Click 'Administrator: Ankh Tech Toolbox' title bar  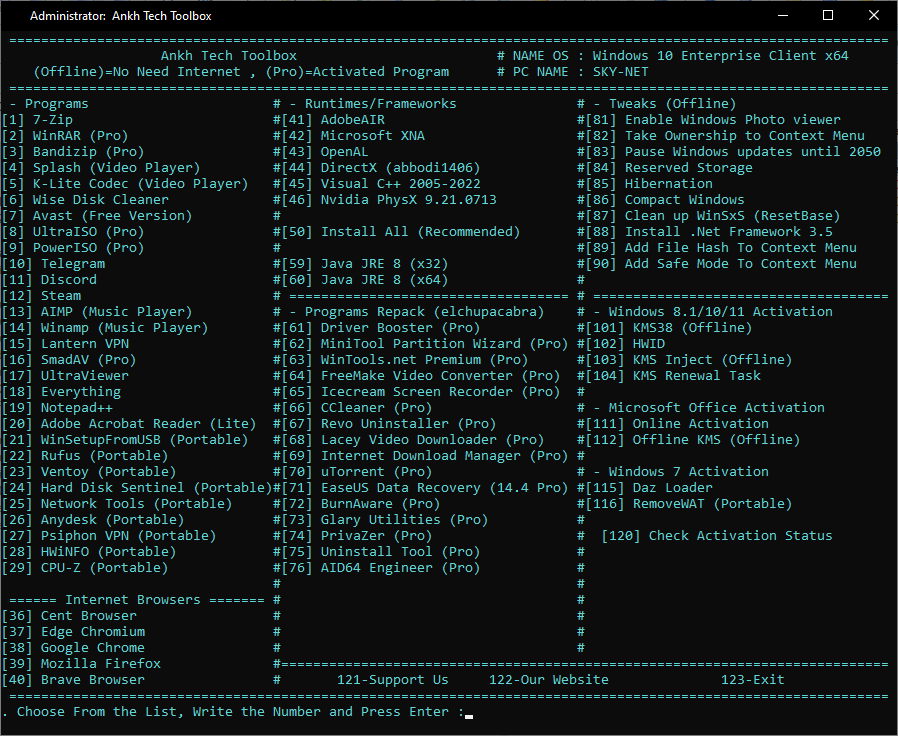[121, 16]
